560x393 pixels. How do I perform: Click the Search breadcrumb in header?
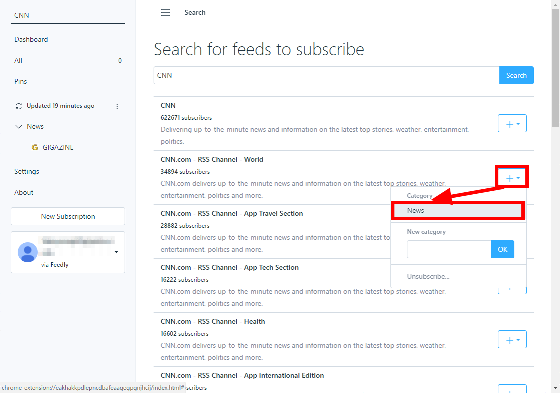(x=195, y=13)
